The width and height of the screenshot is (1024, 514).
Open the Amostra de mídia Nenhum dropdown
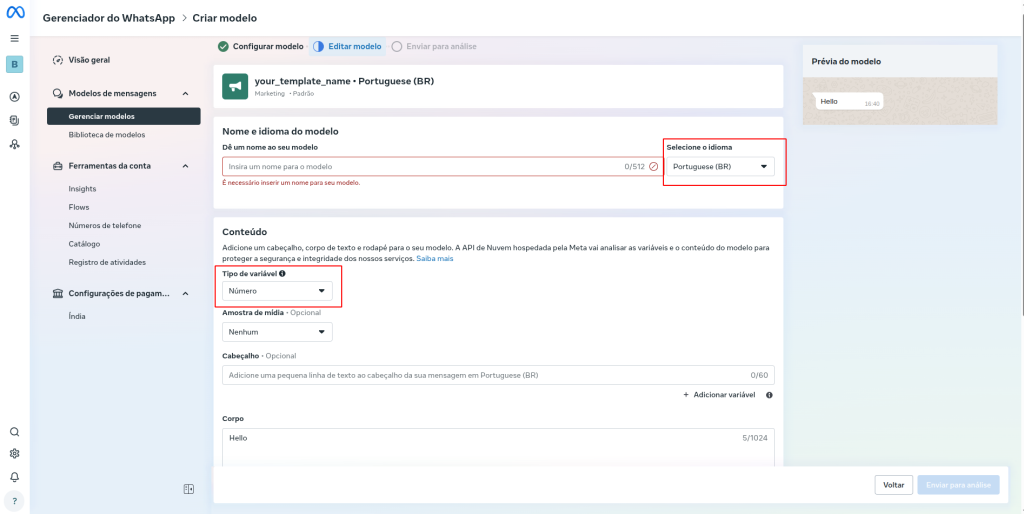pyautogui.click(x=277, y=331)
